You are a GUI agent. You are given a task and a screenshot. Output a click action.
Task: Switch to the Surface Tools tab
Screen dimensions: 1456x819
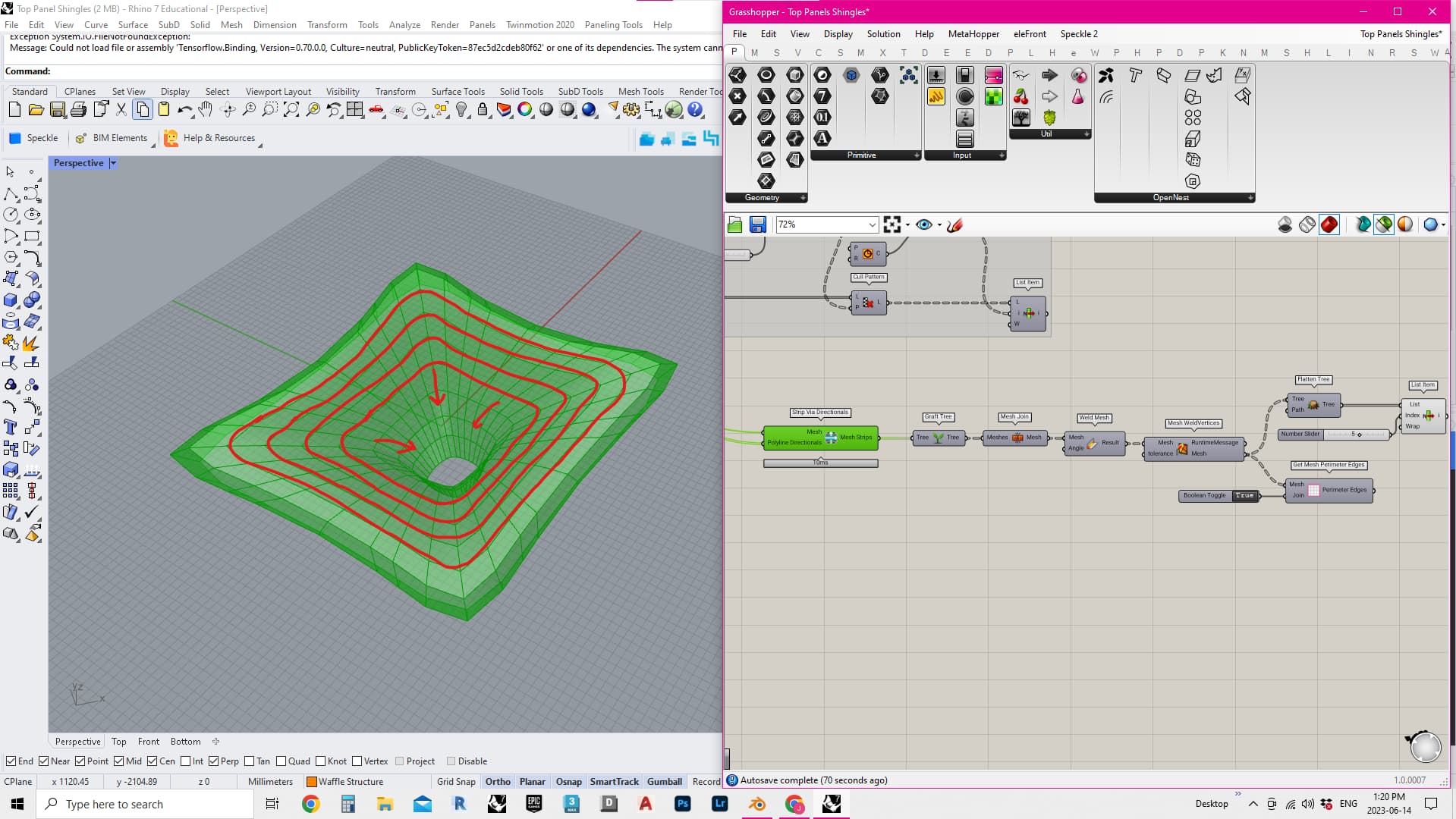tap(458, 92)
